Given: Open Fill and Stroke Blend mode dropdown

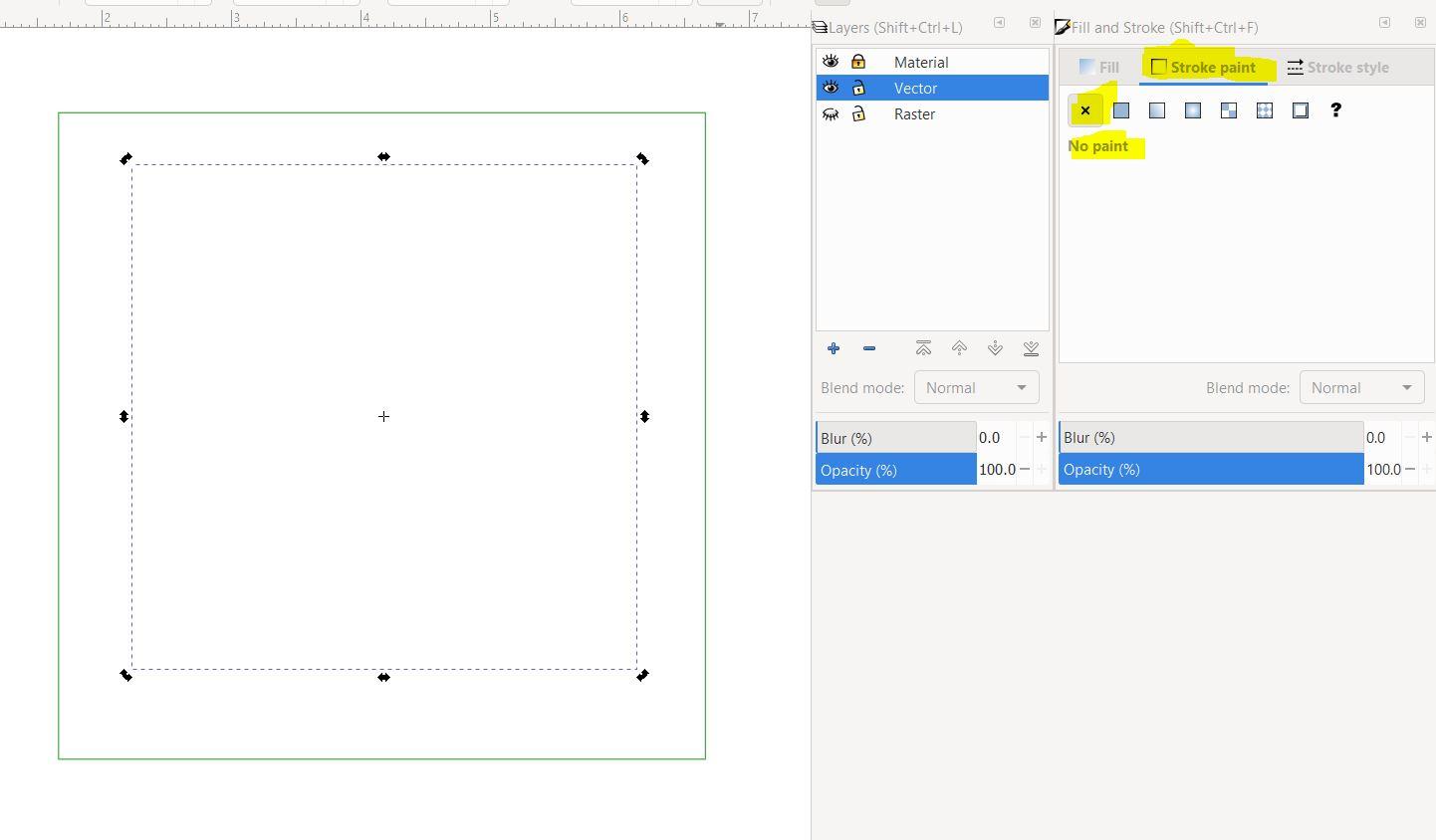Looking at the screenshot, I should [x=1361, y=387].
